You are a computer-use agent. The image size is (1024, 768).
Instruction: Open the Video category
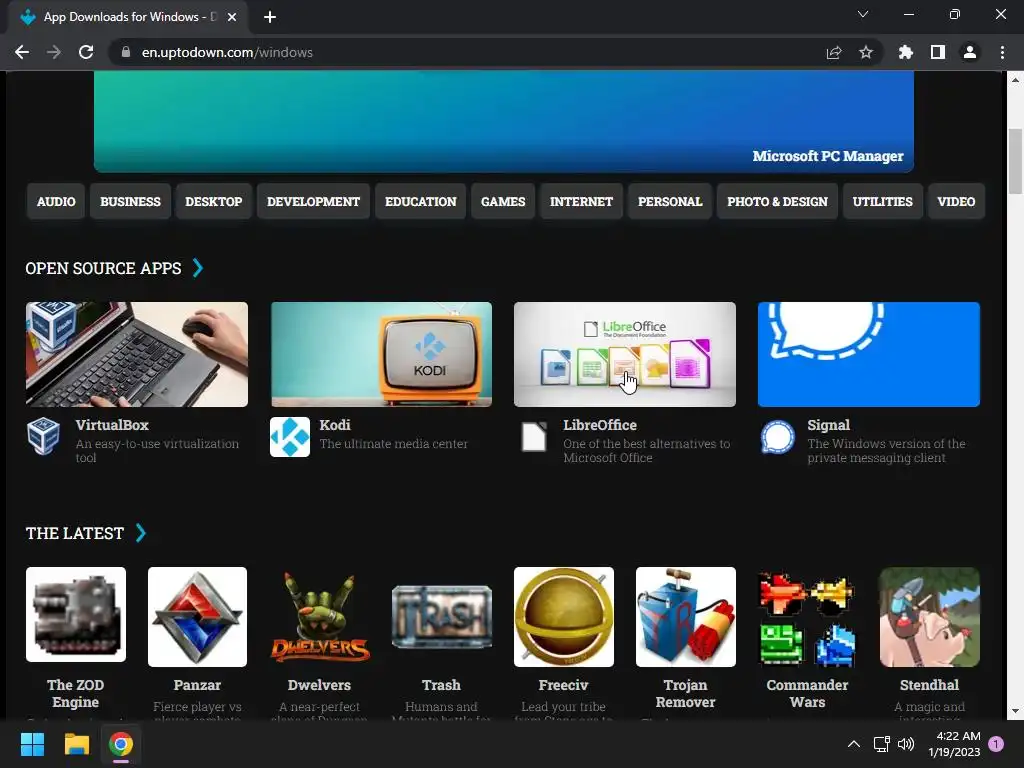pyautogui.click(x=956, y=202)
